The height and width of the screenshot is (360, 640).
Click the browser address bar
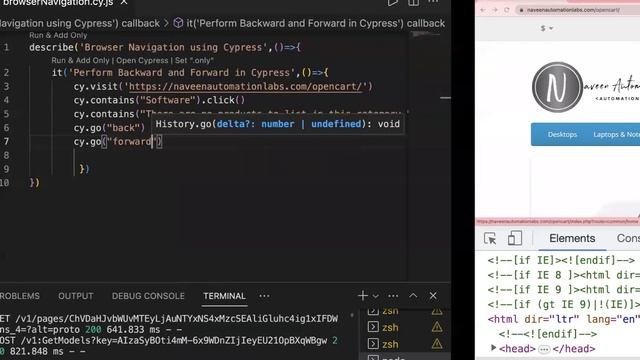tap(578, 10)
